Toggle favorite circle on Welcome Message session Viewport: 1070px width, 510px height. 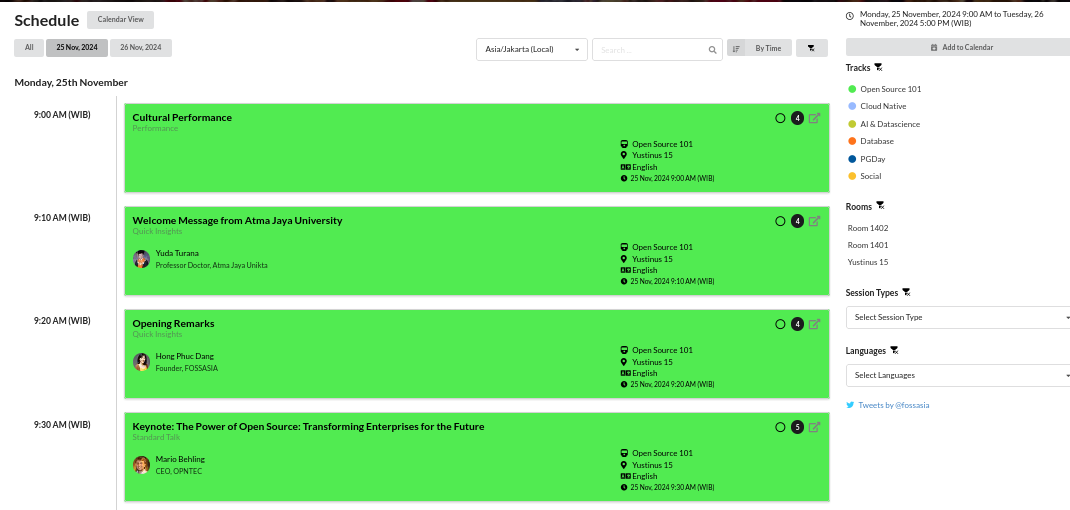(780, 221)
